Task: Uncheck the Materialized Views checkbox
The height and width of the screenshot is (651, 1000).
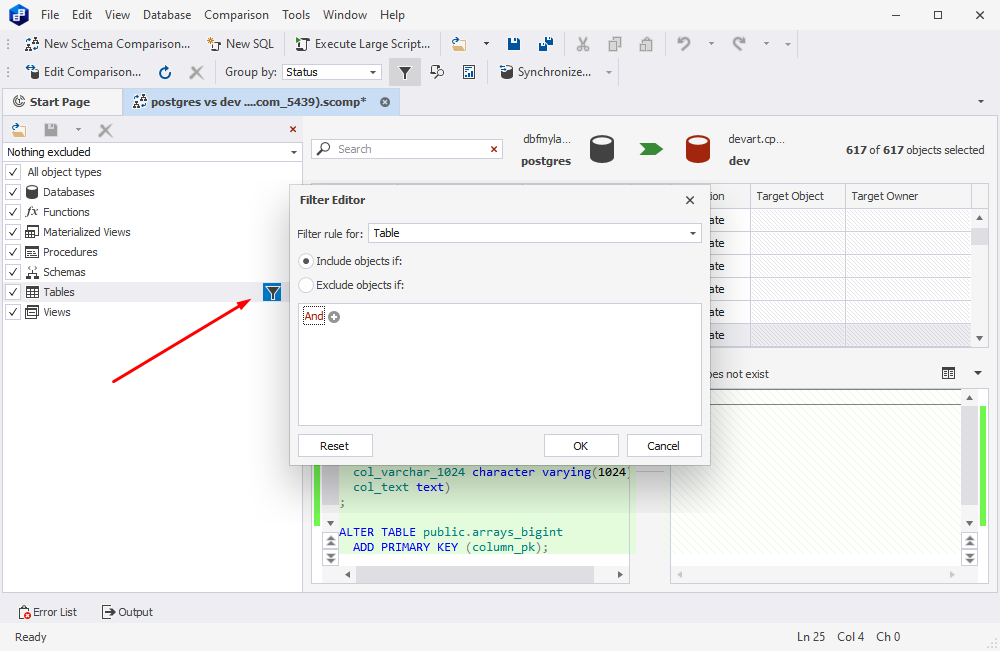Action: tap(13, 232)
